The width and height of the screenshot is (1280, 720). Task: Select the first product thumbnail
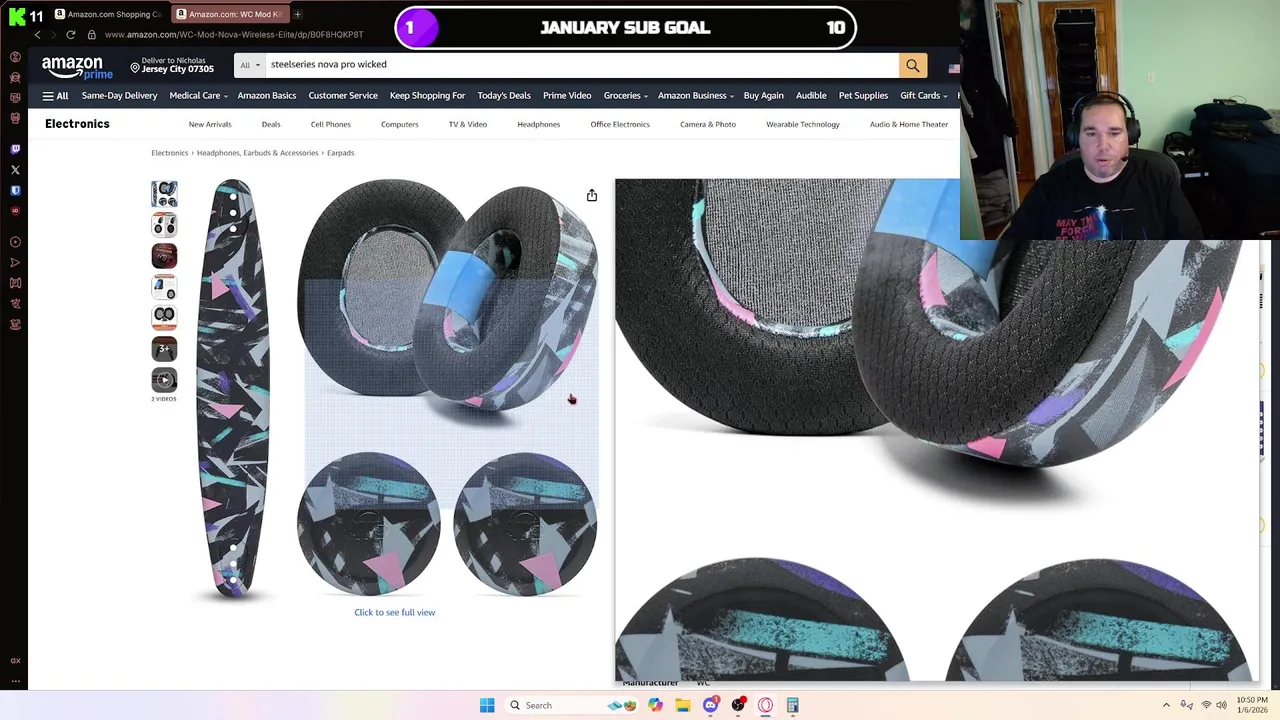164,194
